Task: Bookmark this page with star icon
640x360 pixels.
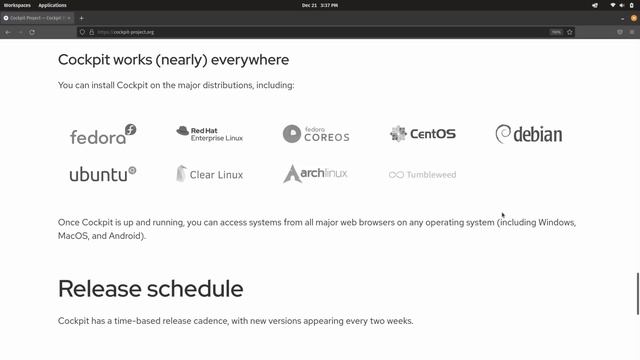Action: (569, 32)
